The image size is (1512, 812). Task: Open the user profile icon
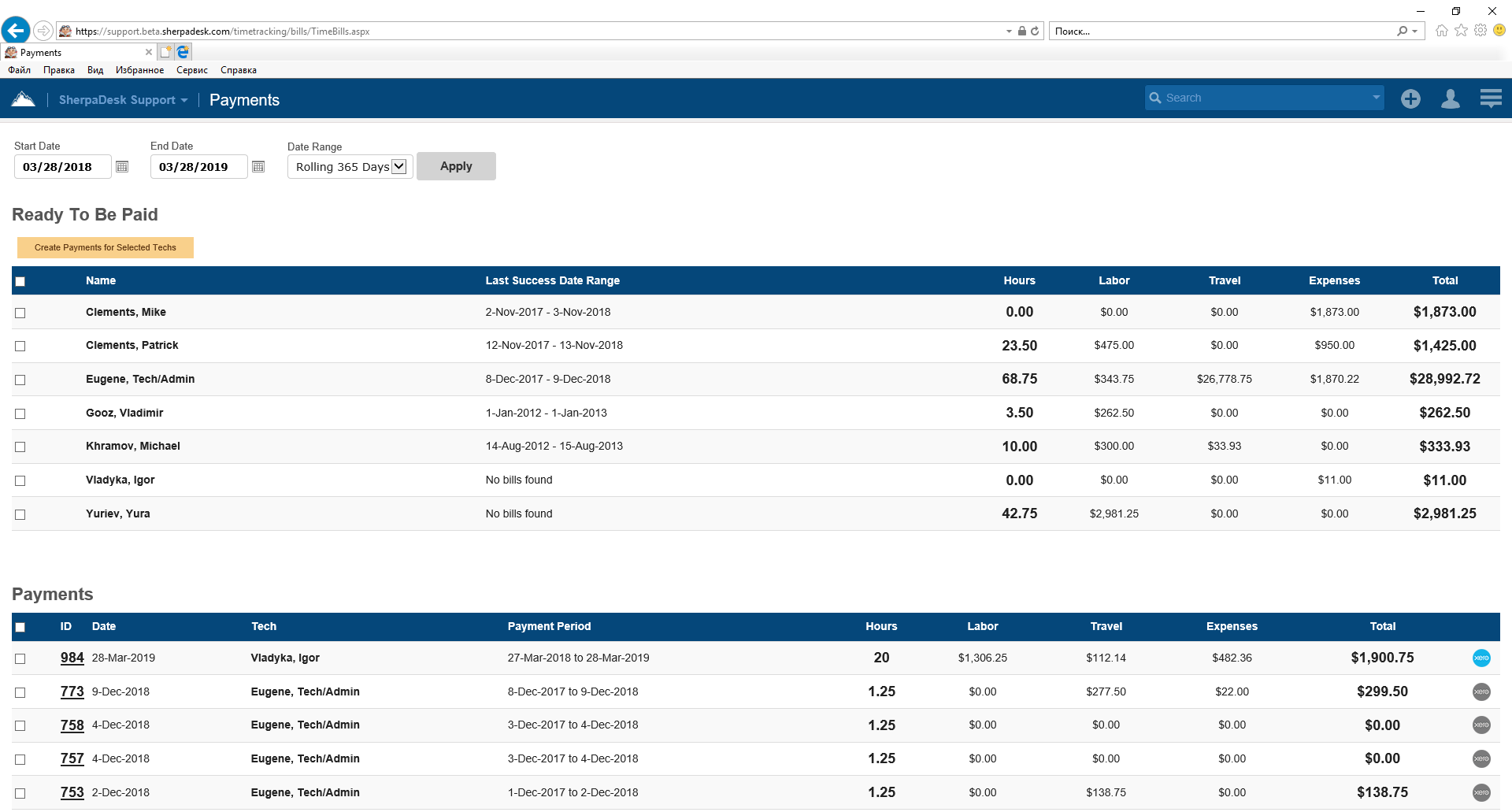point(1450,99)
